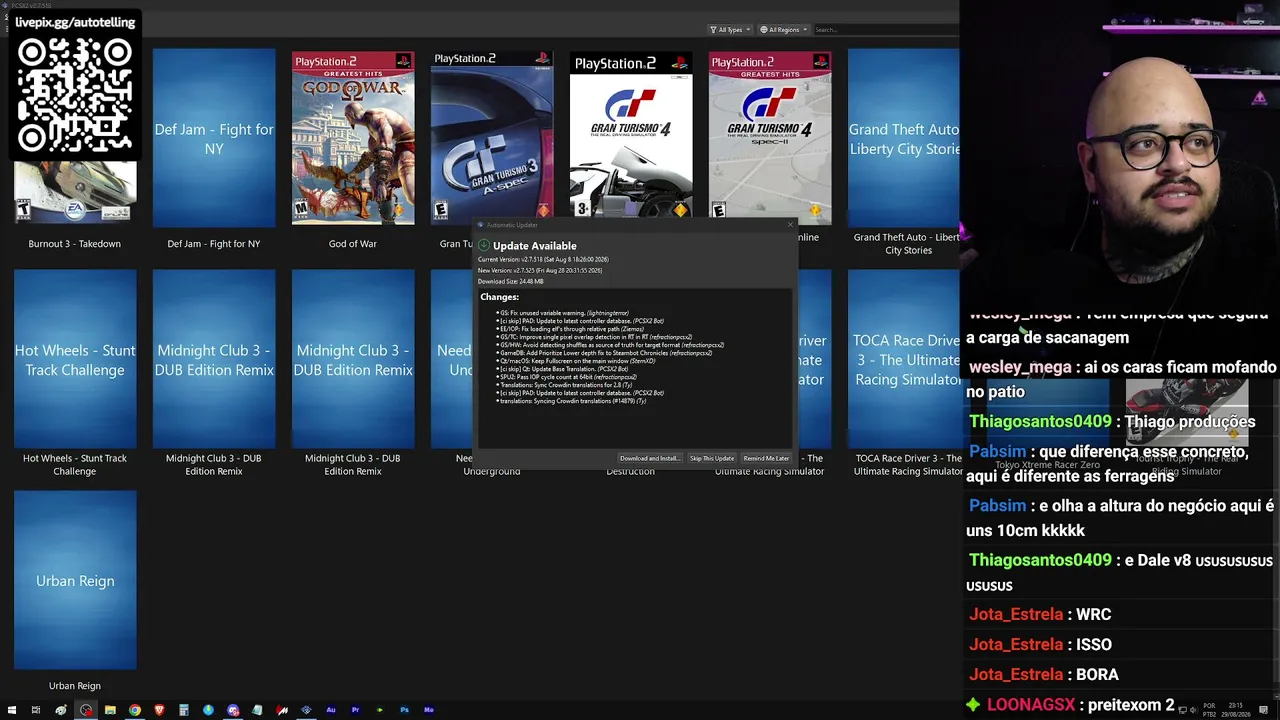This screenshot has height=720, width=1280.
Task: Click "GS: Fix unused variable warning" change entry
Action: (x=564, y=313)
